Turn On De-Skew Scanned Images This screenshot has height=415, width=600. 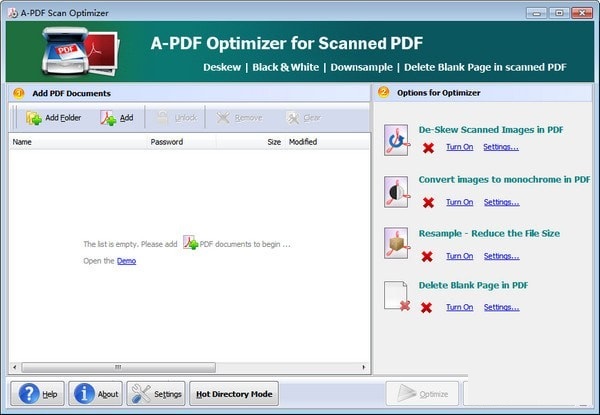point(460,147)
